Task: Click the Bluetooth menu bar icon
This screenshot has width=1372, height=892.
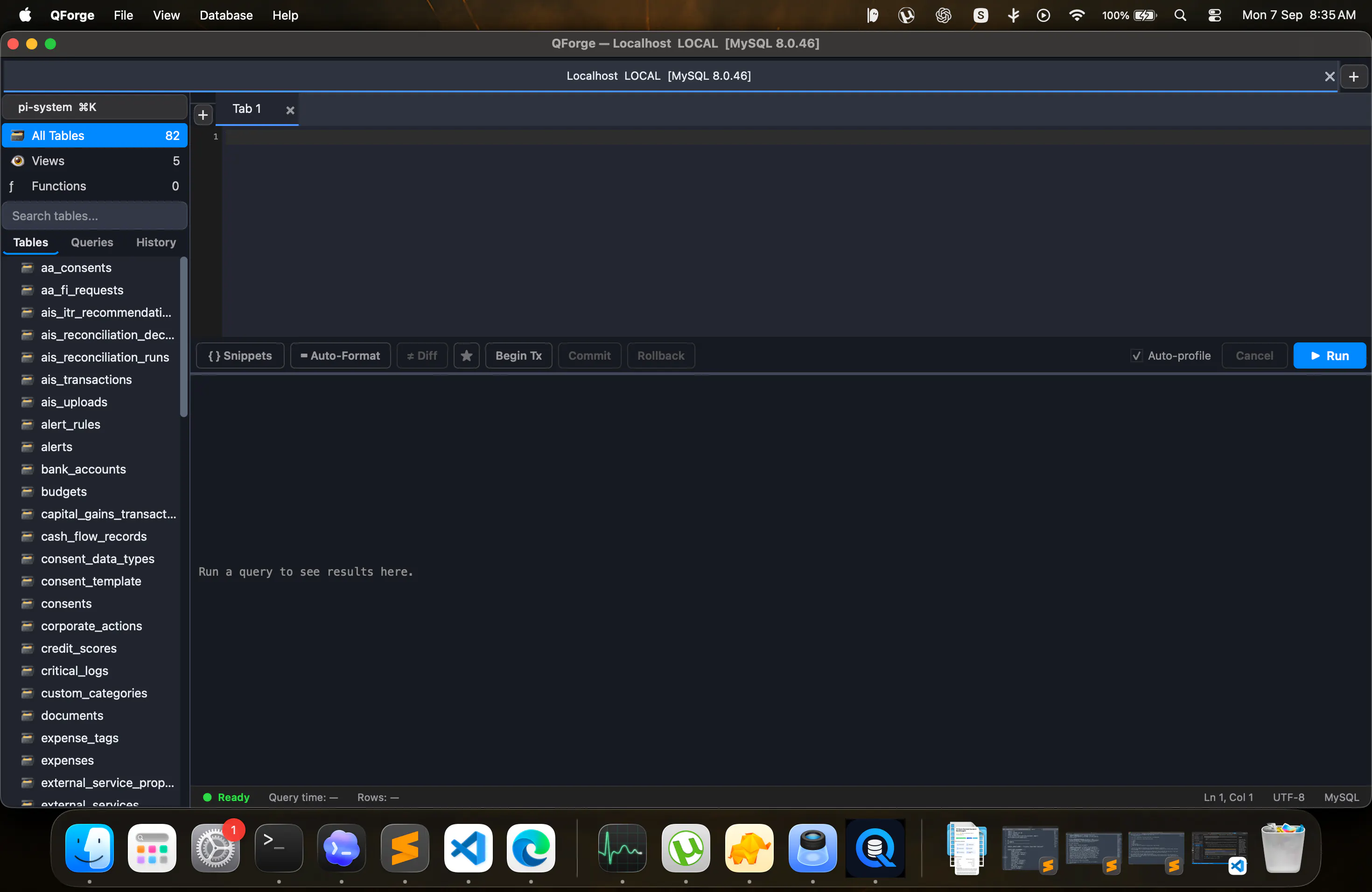Action: [x=1014, y=15]
